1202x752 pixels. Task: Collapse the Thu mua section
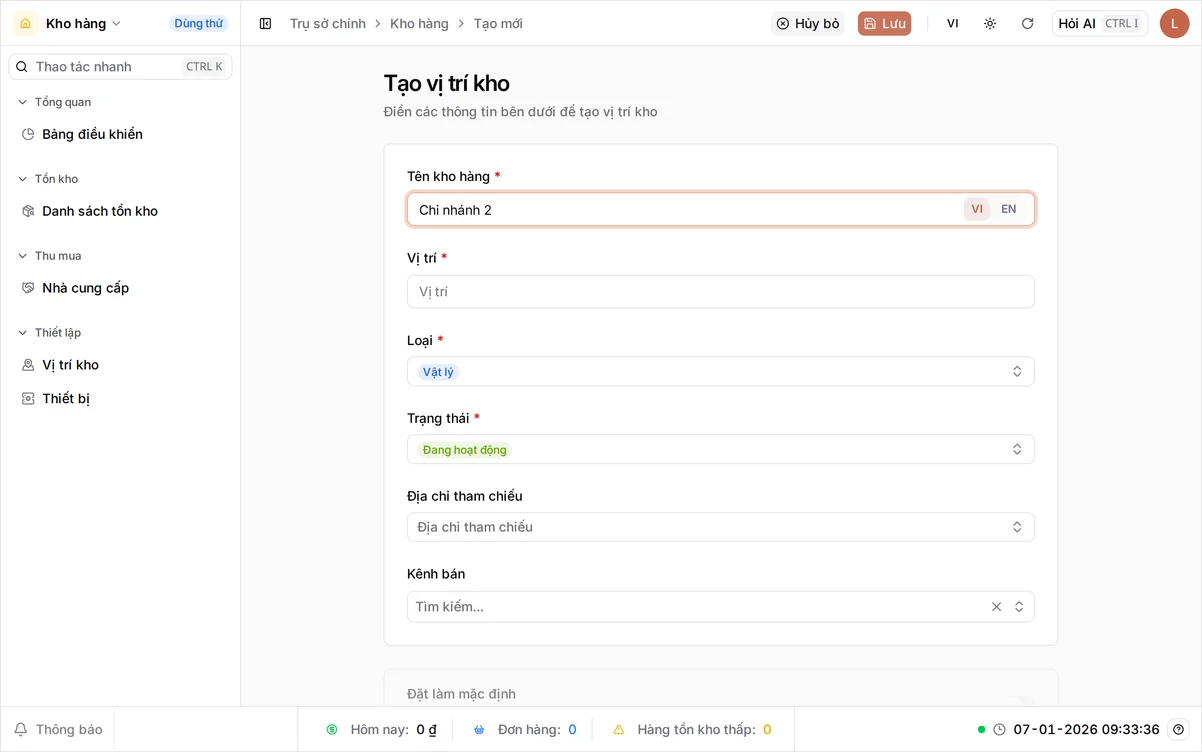click(x=50, y=256)
